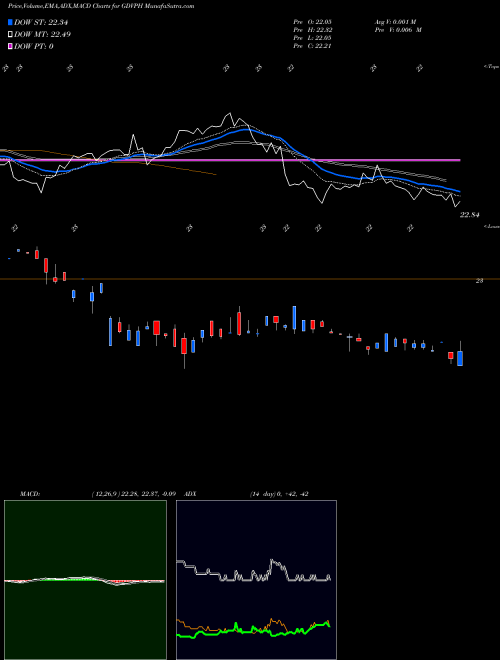500x660 pixels.
Task: Click the 23 price level label
Action: pos(479,281)
